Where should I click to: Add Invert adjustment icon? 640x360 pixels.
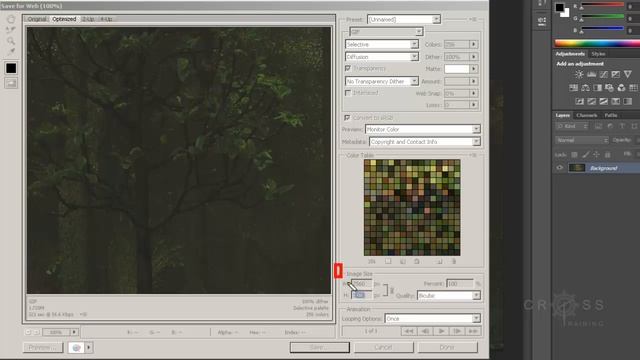(x=579, y=101)
